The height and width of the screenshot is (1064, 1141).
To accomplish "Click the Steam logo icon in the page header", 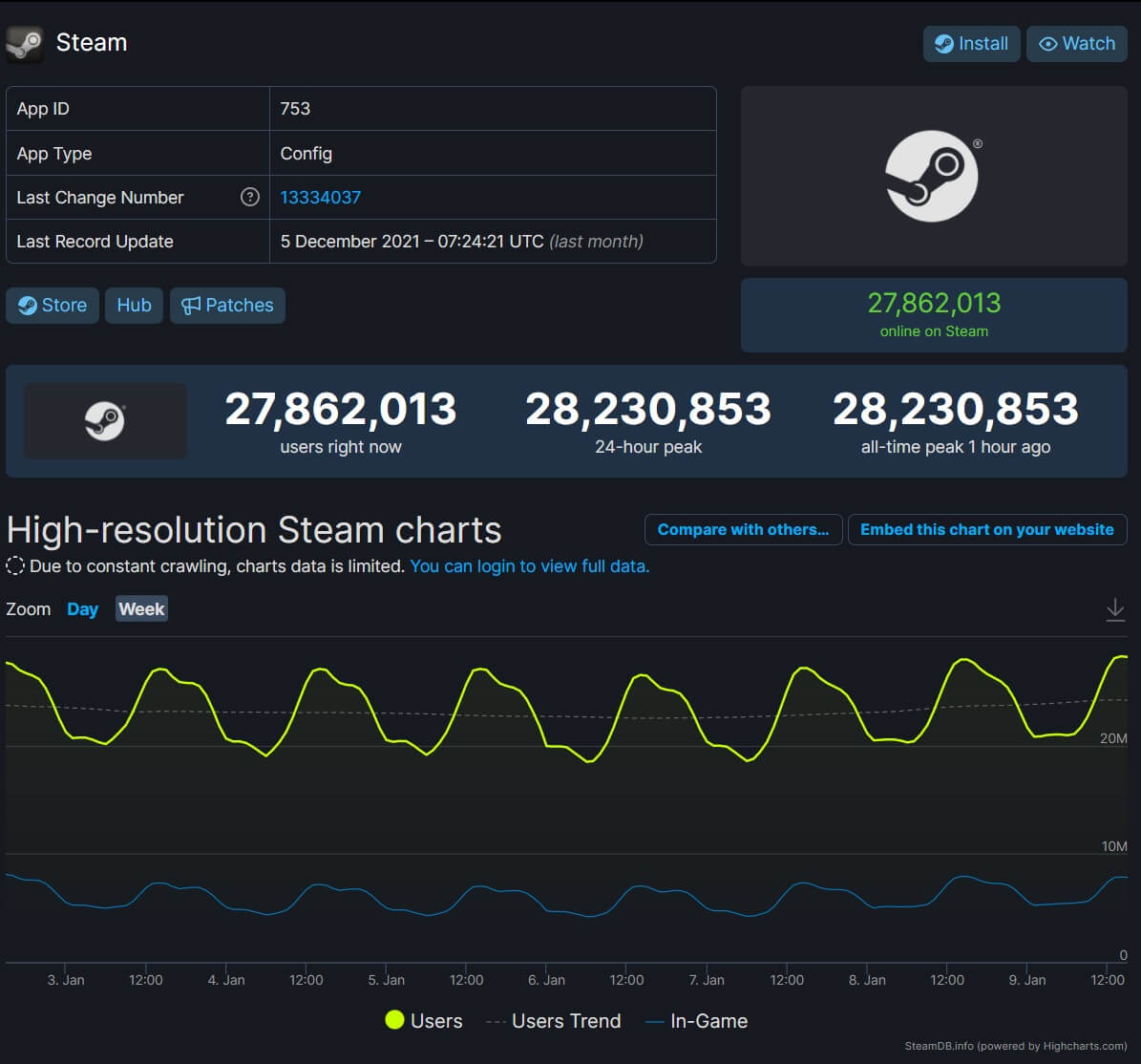I will (24, 43).
